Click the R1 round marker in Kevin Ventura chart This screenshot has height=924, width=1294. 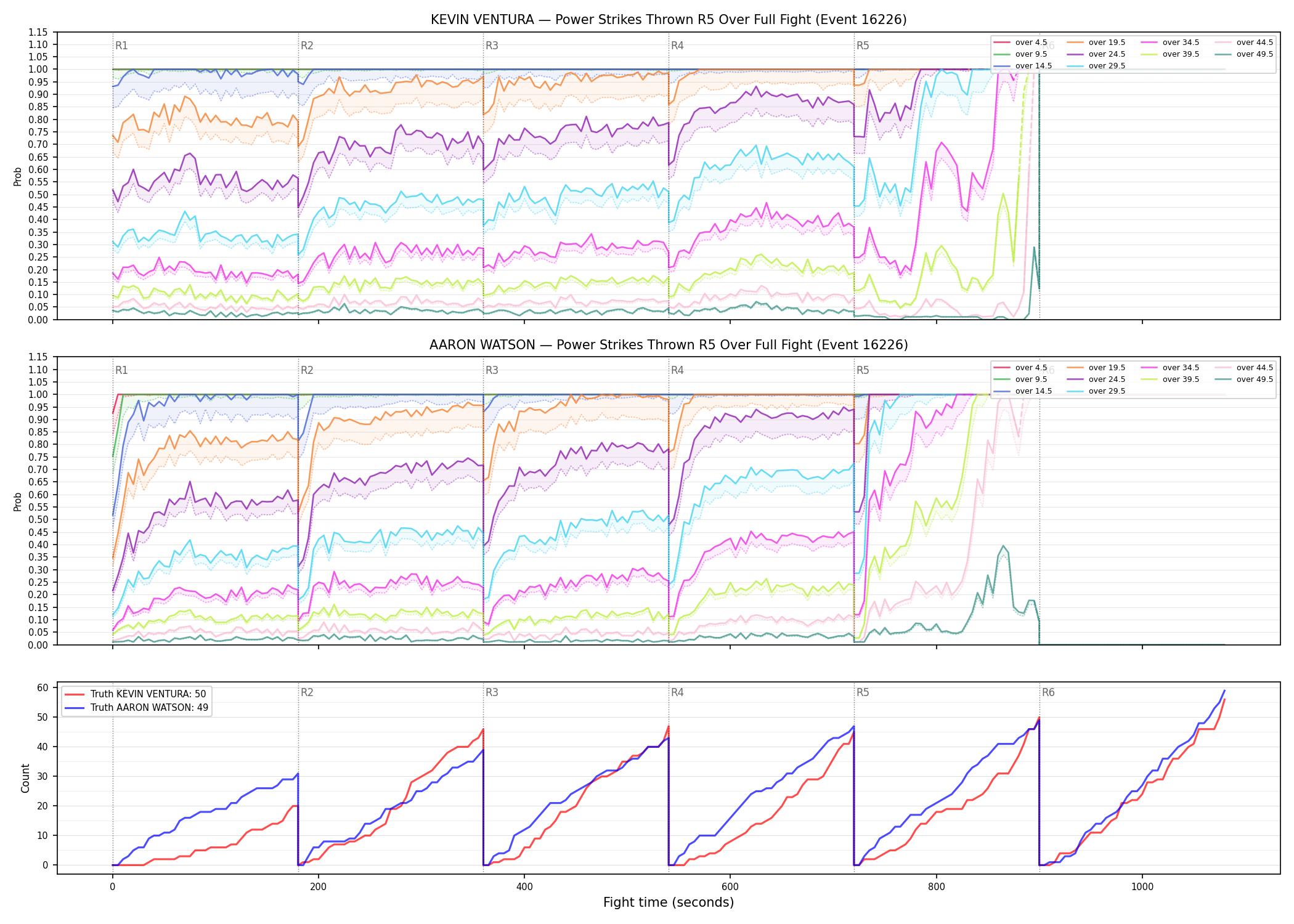tap(121, 46)
